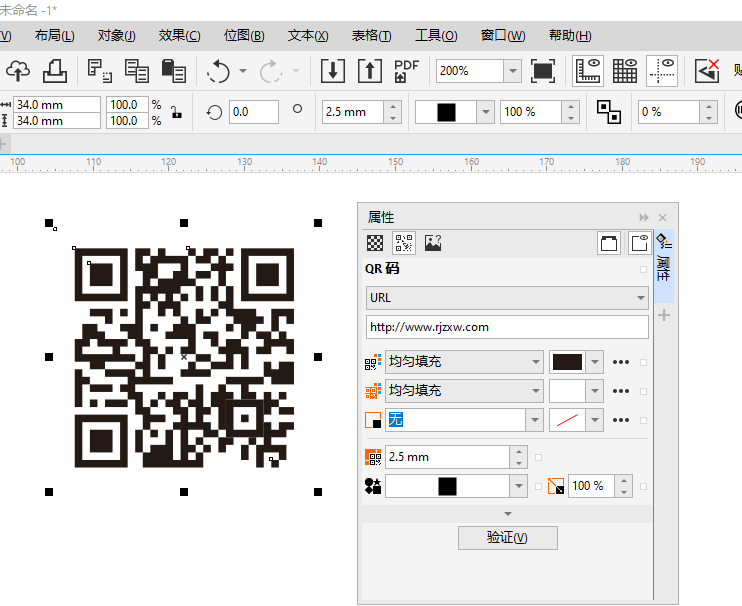Open the URL type dropdown
This screenshot has height=606, width=742.
tap(640, 298)
